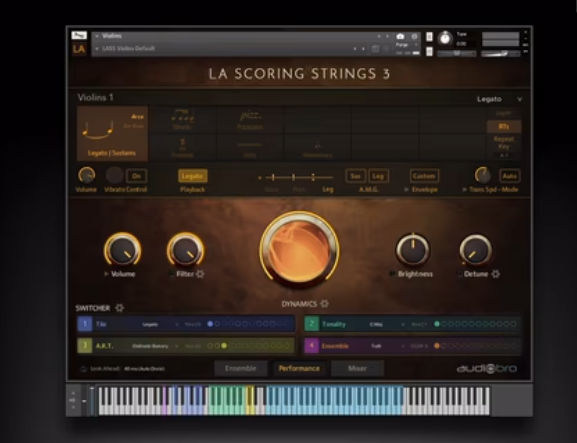This screenshot has width=577, height=443.
Task: Toggle the RTs button
Action: (x=503, y=127)
